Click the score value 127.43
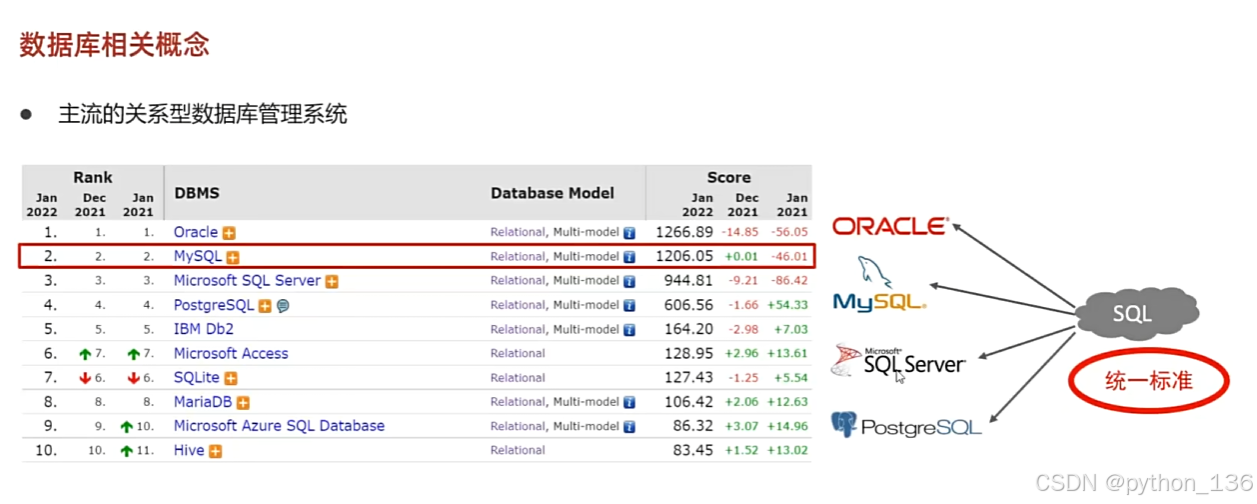 (x=690, y=378)
